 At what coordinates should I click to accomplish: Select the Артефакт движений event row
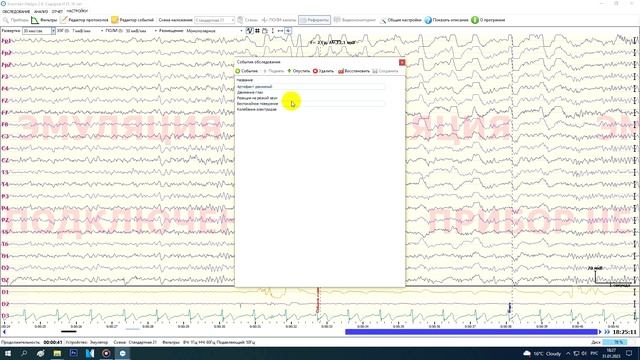coord(310,87)
